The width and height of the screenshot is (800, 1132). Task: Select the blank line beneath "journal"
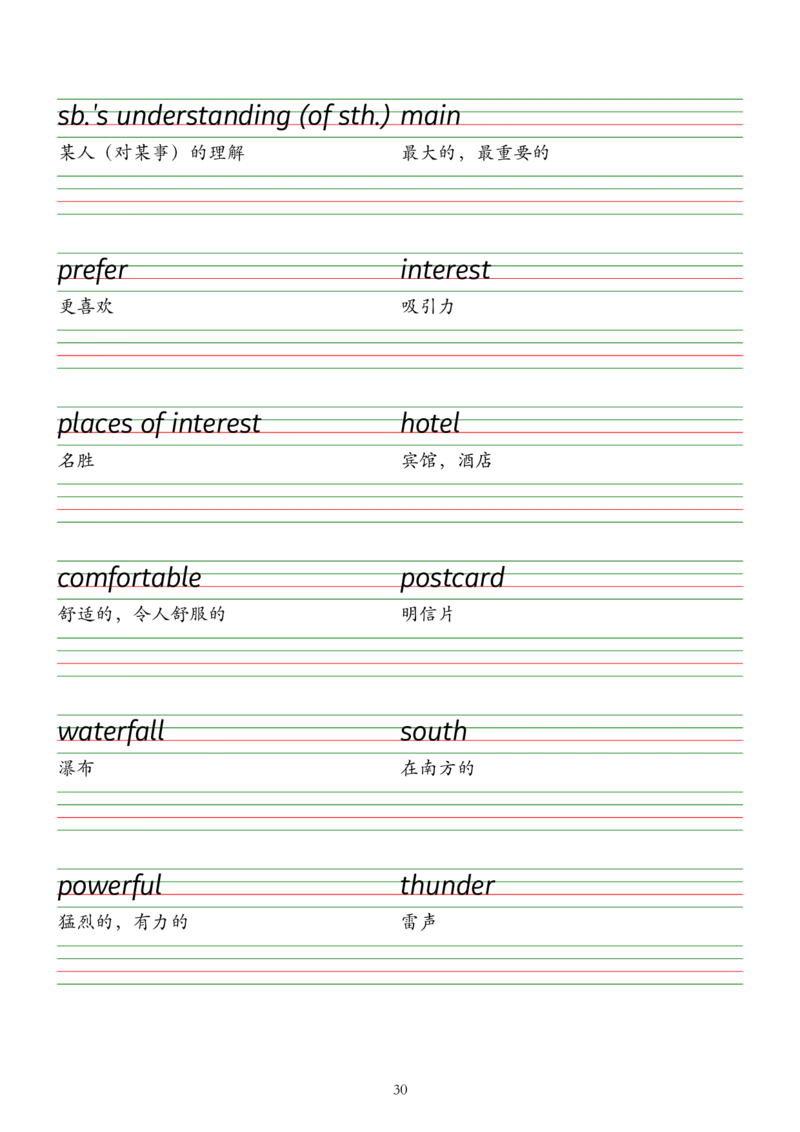tap(570, 658)
